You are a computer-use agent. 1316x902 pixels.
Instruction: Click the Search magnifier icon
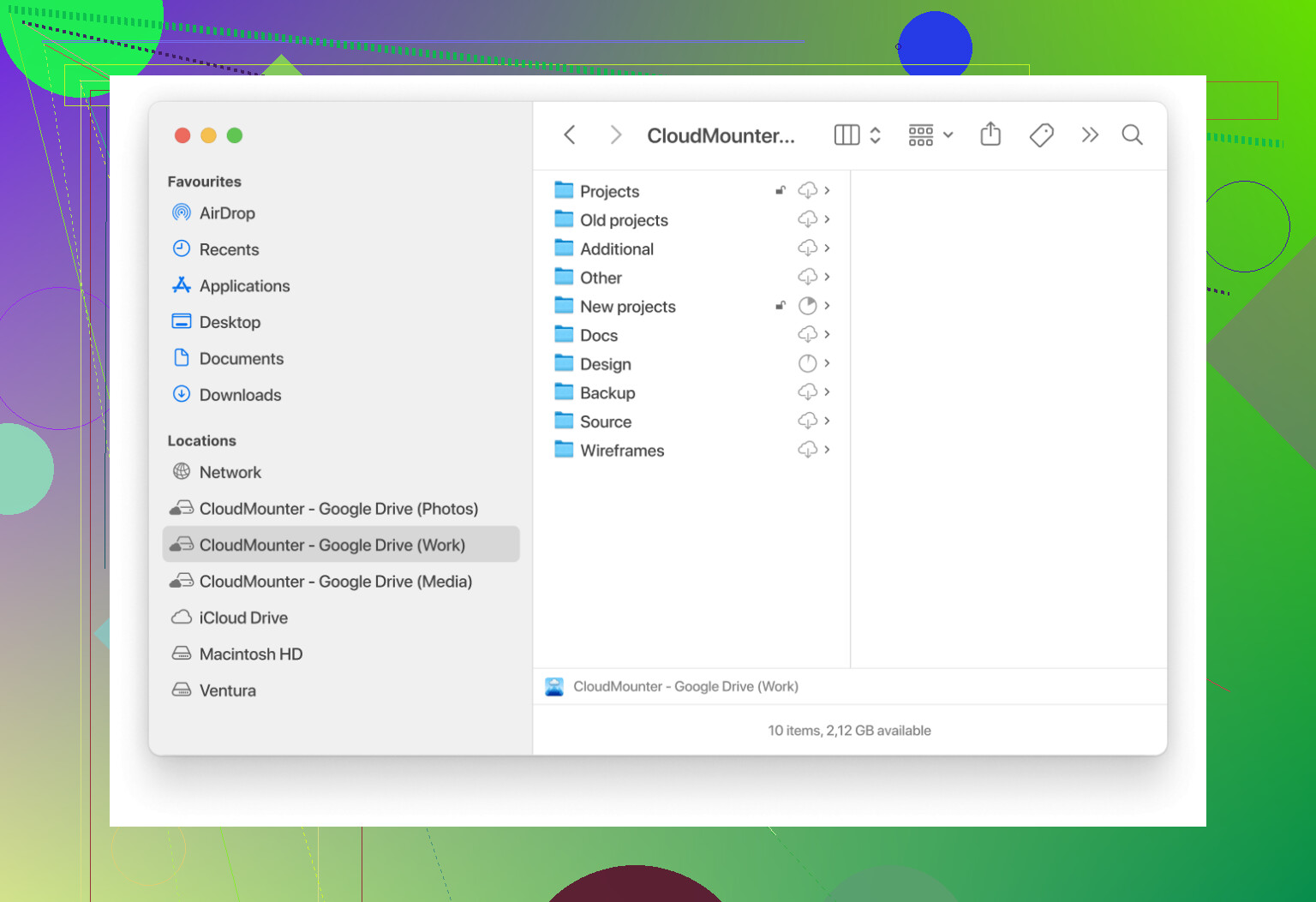1132,134
